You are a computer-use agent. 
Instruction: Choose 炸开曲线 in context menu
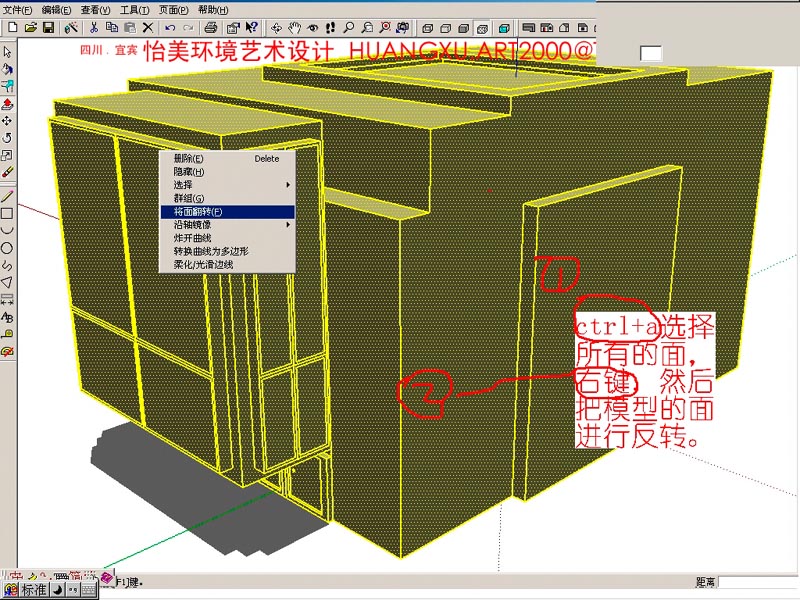pos(228,238)
